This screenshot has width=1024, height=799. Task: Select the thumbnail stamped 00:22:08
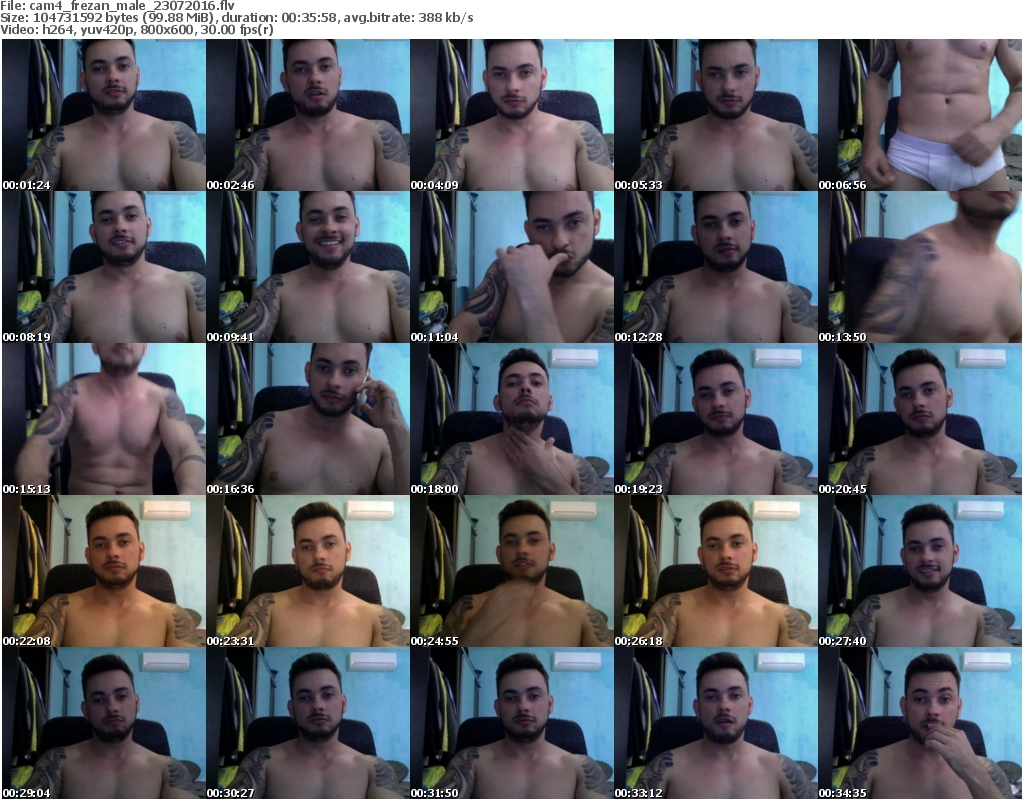(x=104, y=571)
